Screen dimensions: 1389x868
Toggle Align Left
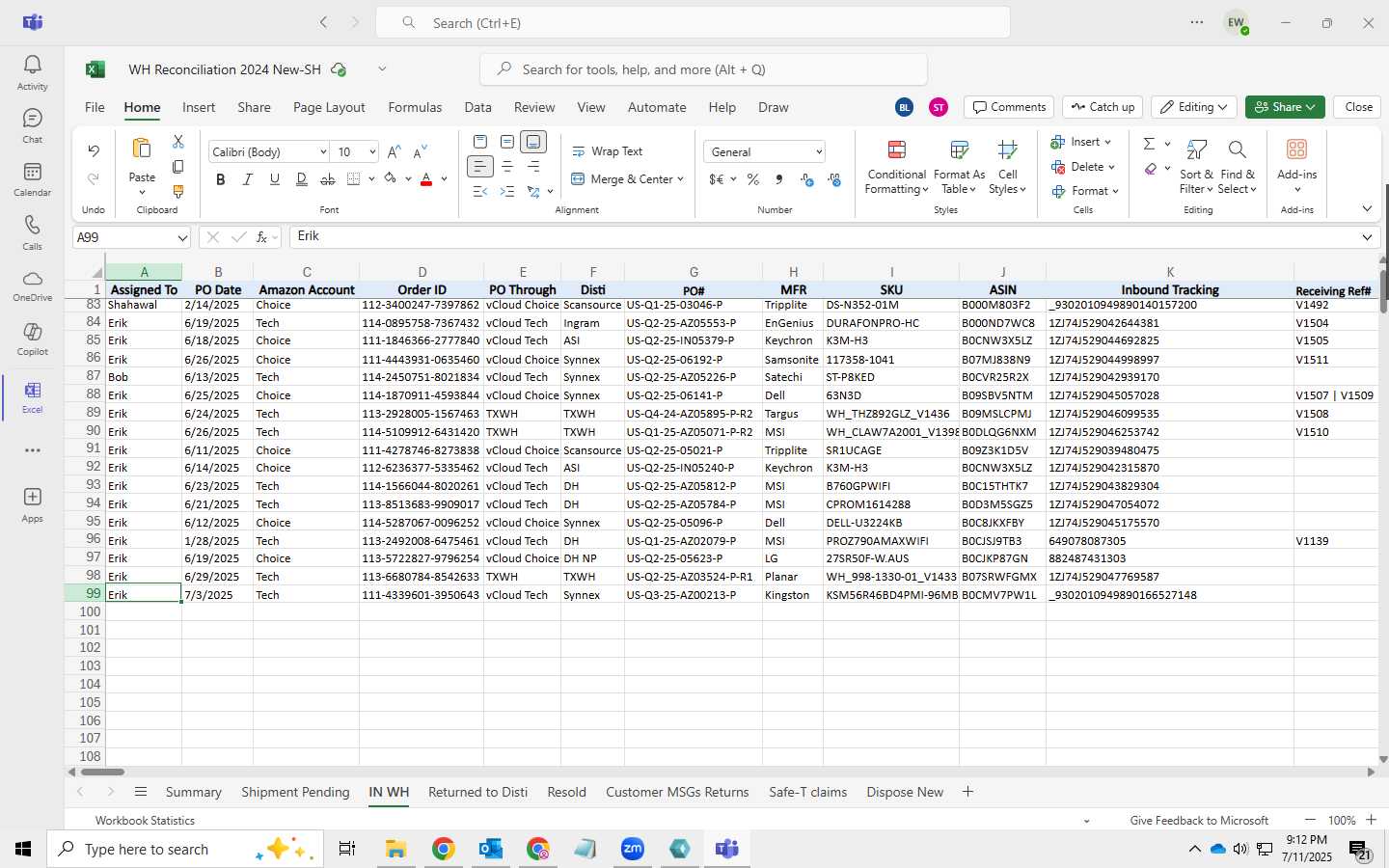click(x=479, y=167)
